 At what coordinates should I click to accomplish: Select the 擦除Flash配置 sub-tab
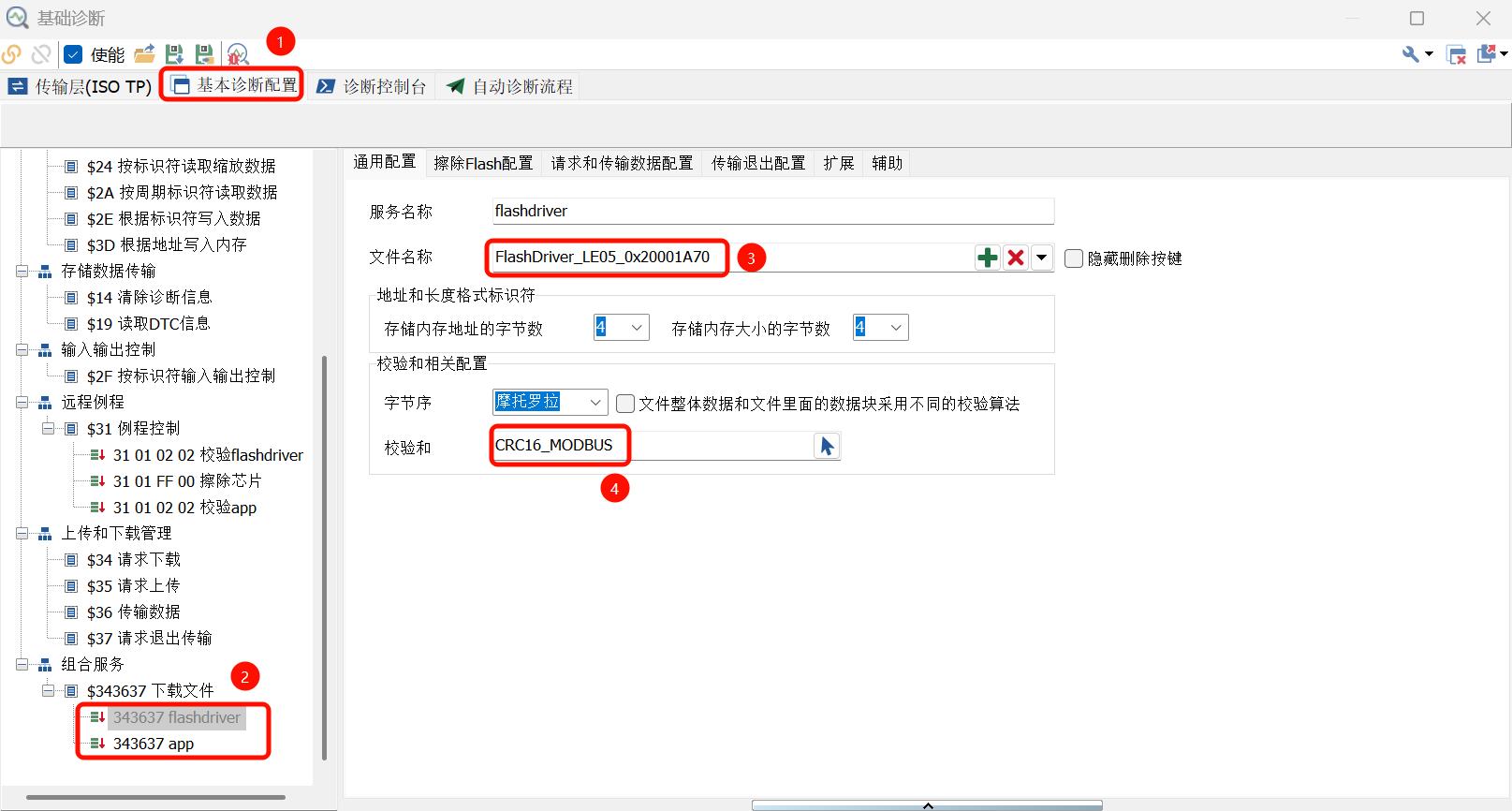pyautogui.click(x=483, y=163)
